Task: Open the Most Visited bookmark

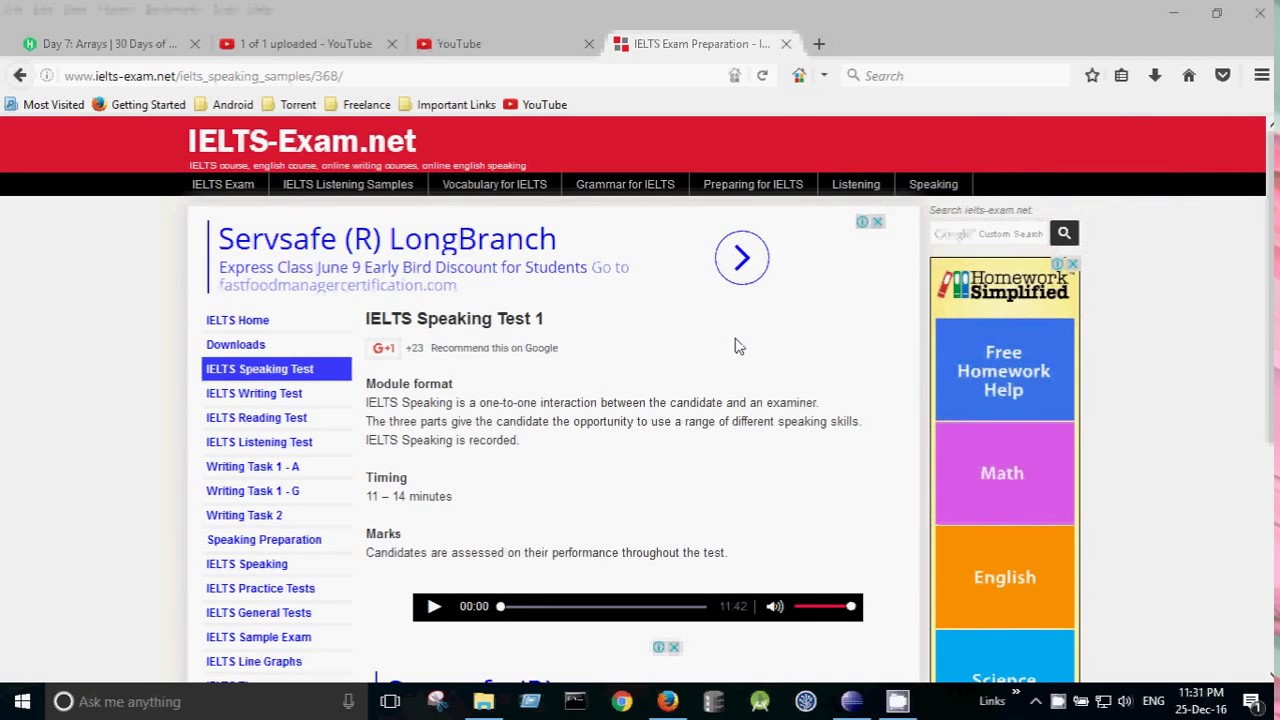Action: pos(44,104)
